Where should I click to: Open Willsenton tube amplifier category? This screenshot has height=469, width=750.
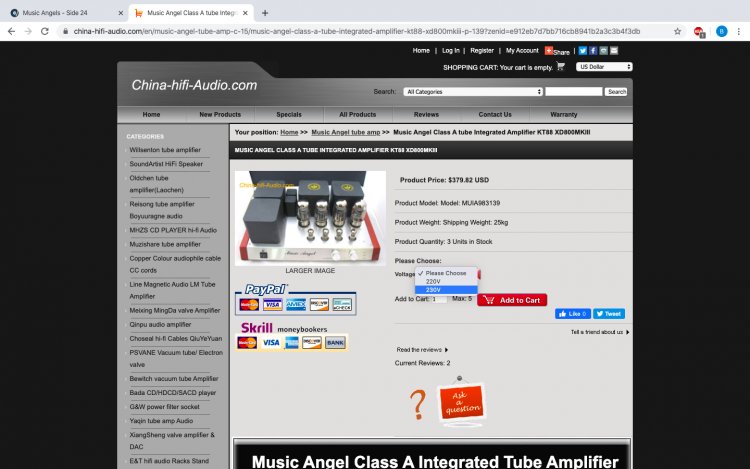pos(165,150)
